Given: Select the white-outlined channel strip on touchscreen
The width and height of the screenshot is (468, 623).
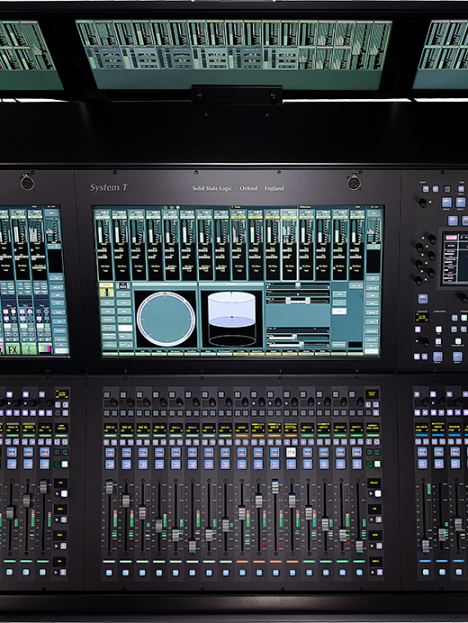Looking at the screenshot, I should click(289, 245).
